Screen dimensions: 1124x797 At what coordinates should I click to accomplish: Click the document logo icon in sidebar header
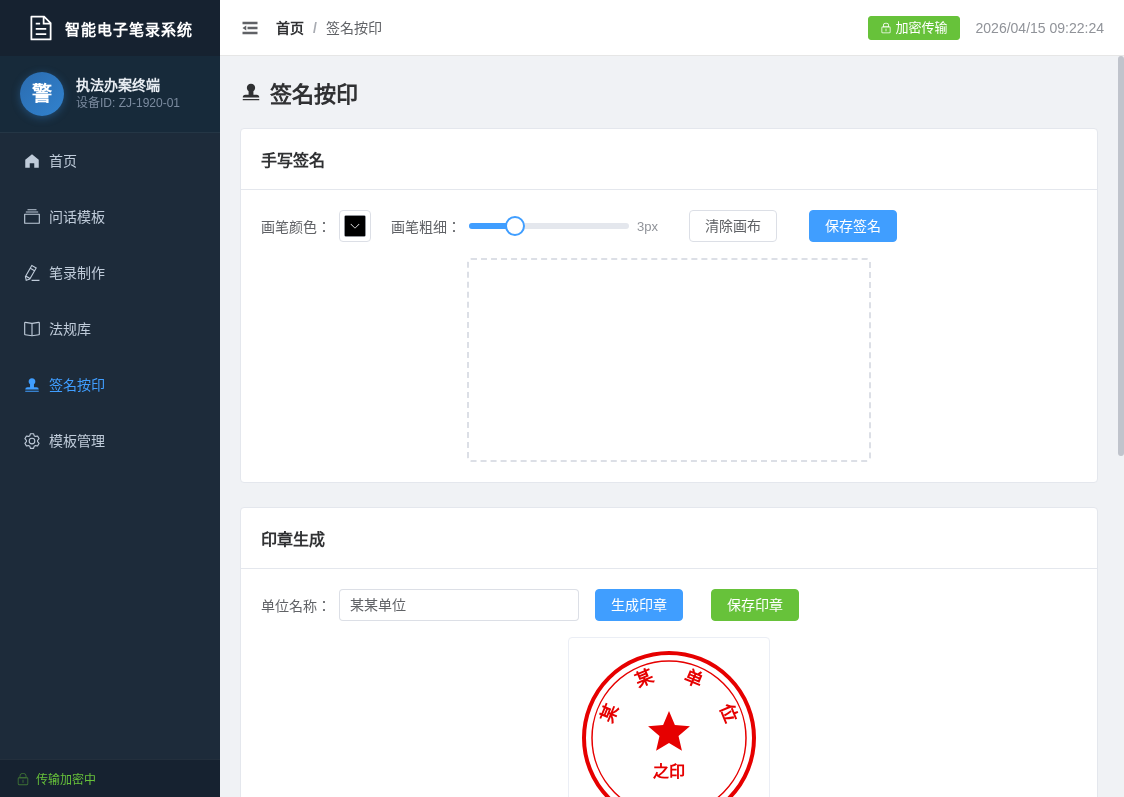point(41,29)
